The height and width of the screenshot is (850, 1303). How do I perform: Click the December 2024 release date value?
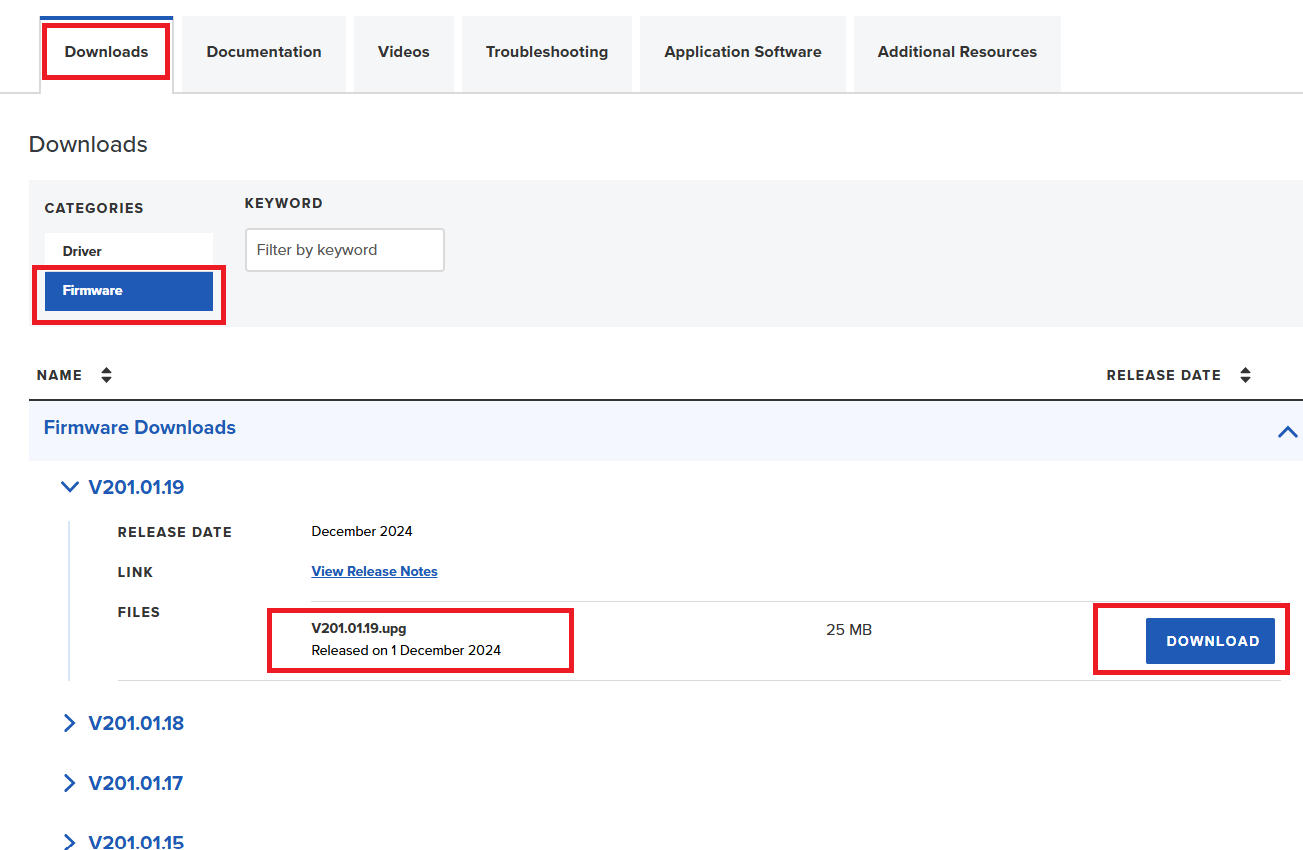[362, 531]
